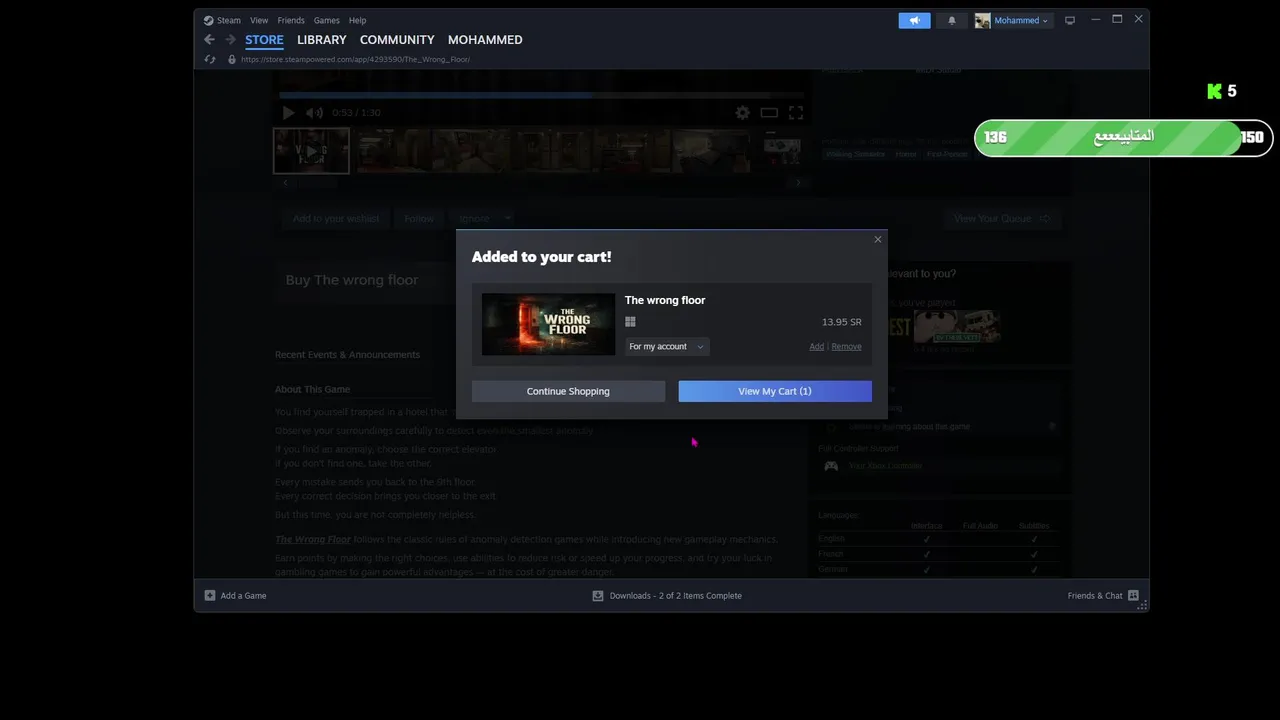This screenshot has height=720, width=1280.
Task: Click Add a Game in footer
Action: (243, 596)
